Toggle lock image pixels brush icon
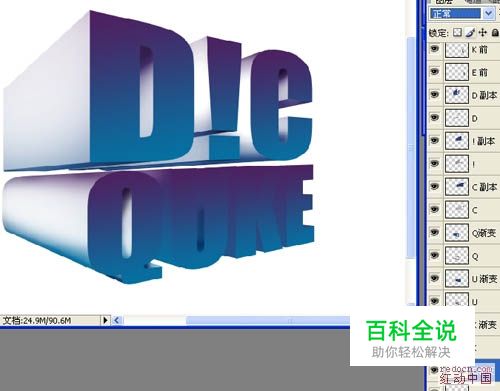The image size is (500, 391). click(470, 32)
